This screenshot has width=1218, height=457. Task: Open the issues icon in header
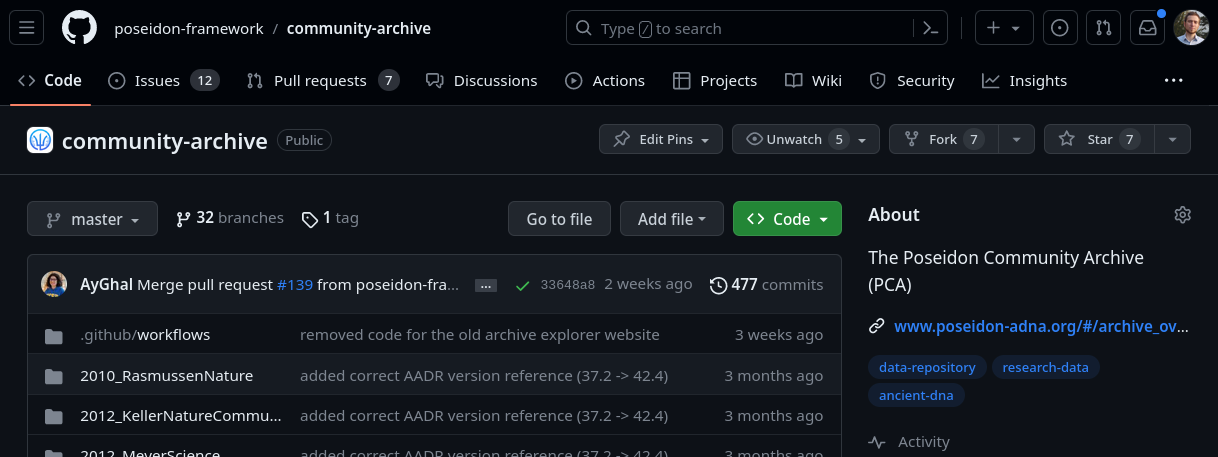coord(1060,28)
